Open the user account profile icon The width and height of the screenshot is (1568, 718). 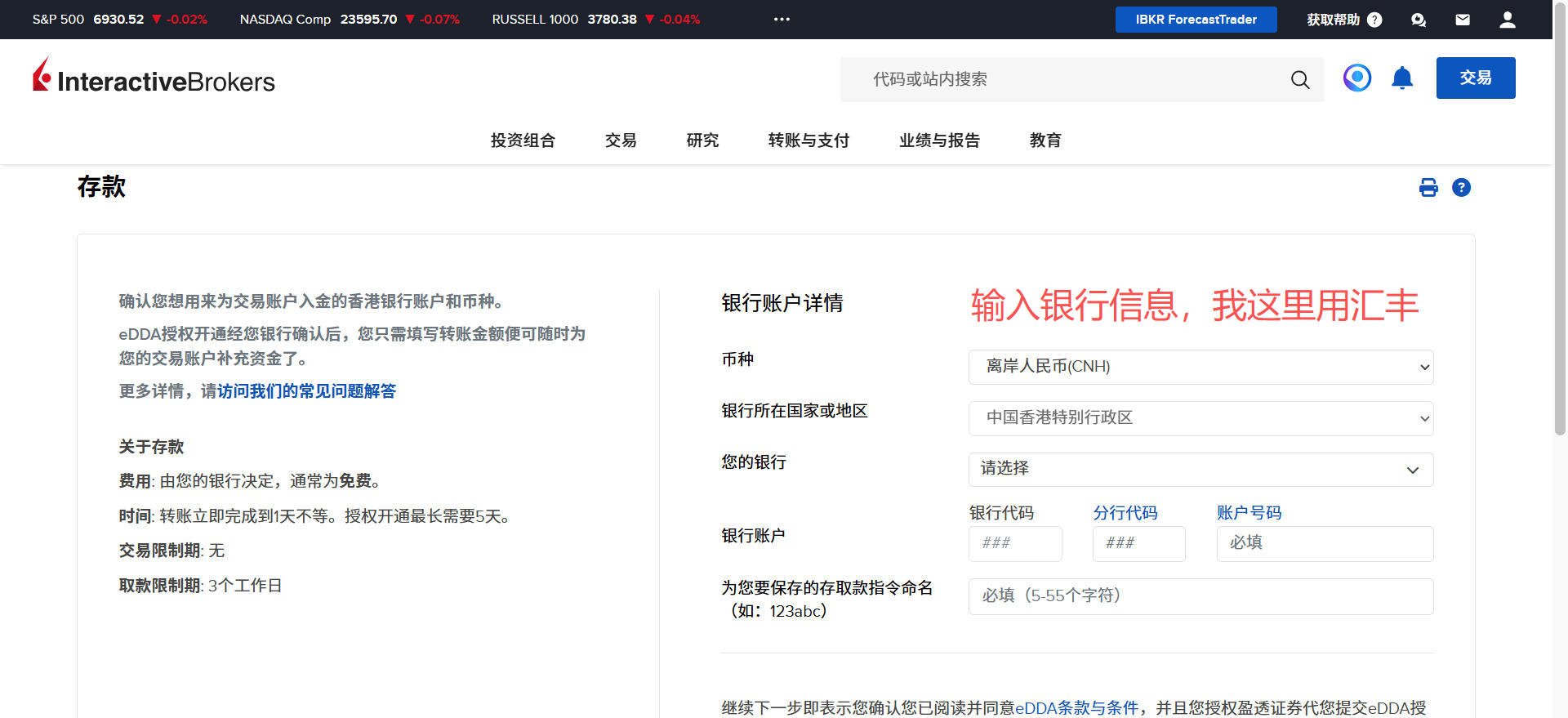tap(1507, 20)
